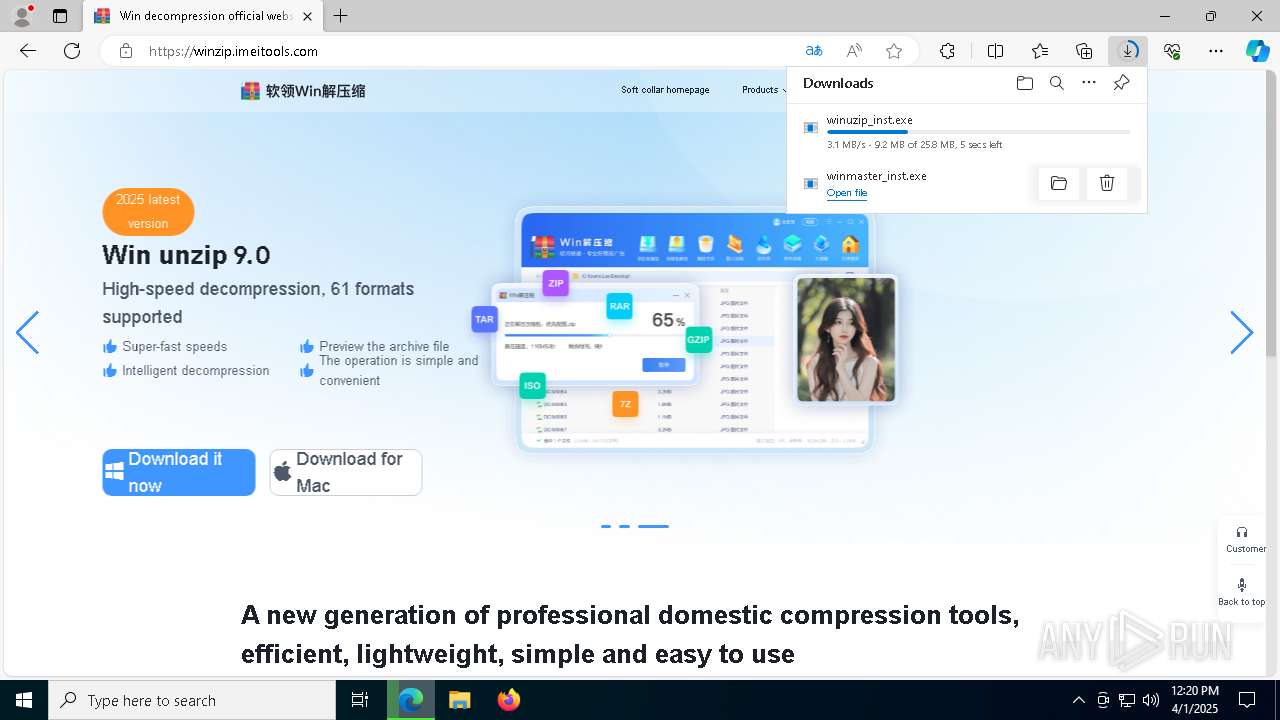Search downloads with magnifier icon
1280x720 pixels.
click(x=1056, y=83)
